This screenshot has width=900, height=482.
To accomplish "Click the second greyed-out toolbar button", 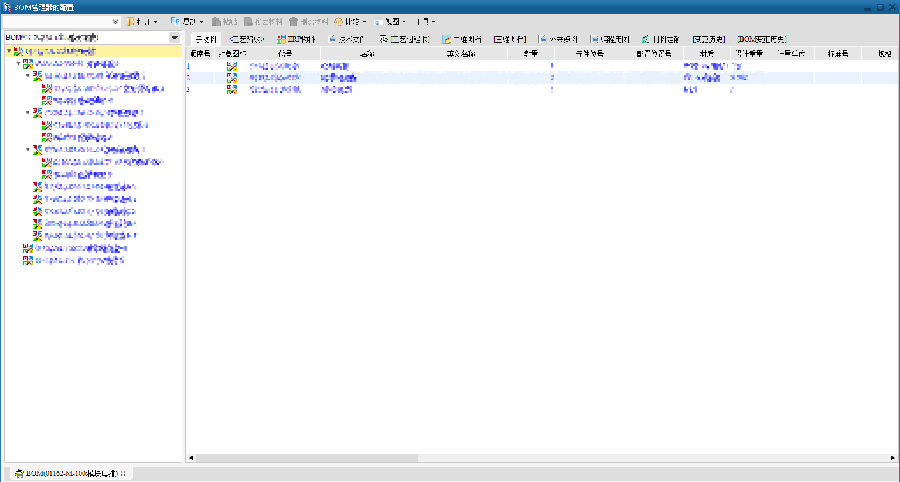I will pos(263,22).
